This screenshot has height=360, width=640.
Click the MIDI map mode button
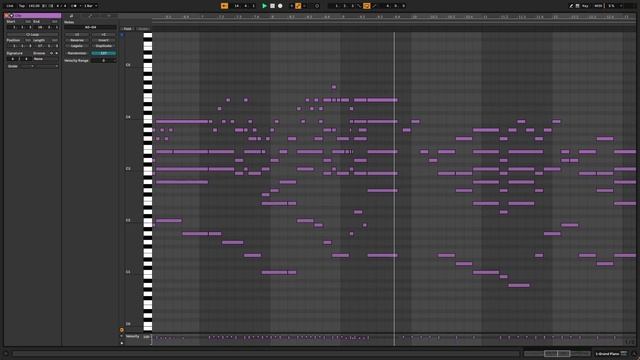598,6
